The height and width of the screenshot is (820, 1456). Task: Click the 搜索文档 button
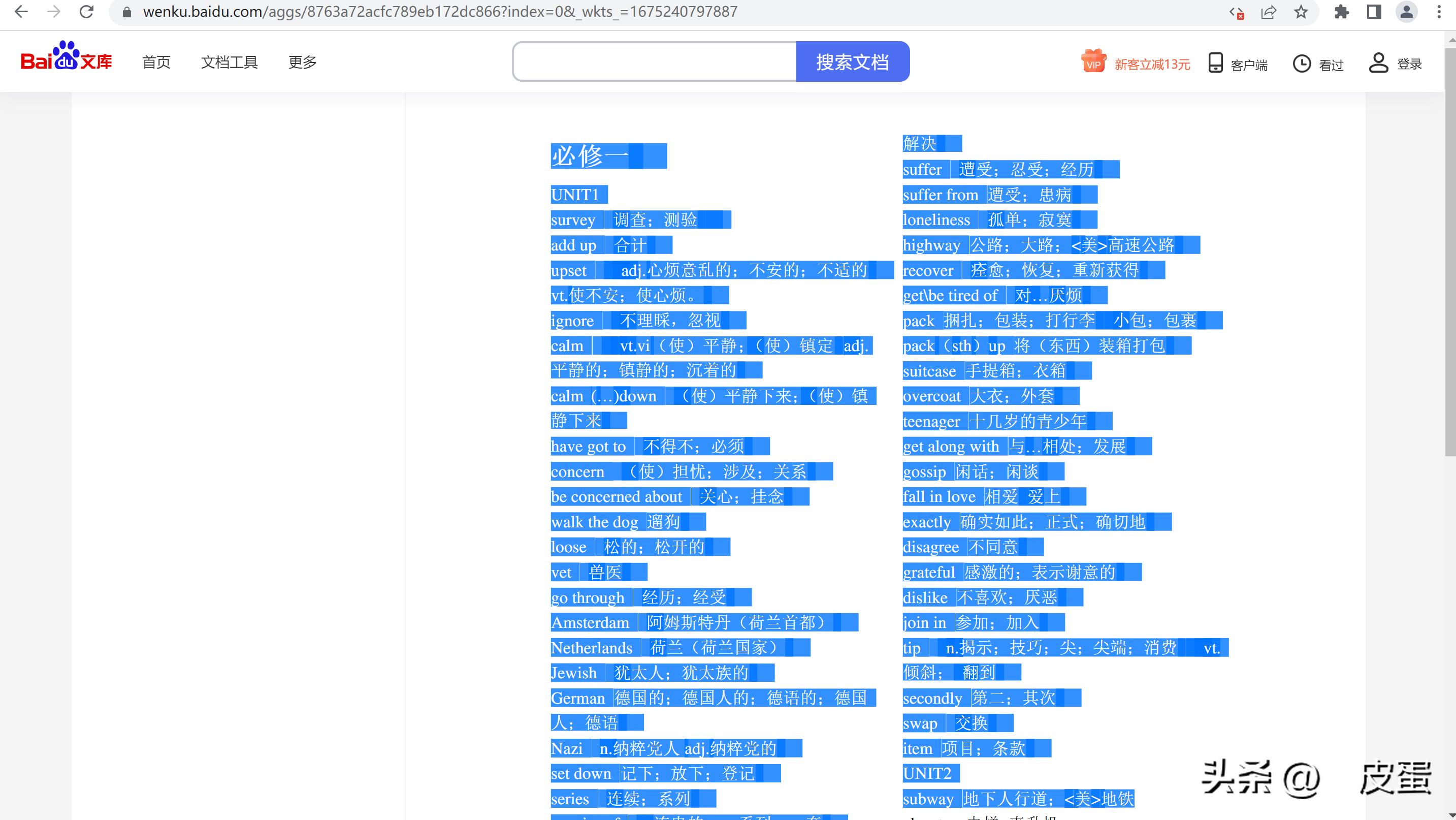[852, 61]
